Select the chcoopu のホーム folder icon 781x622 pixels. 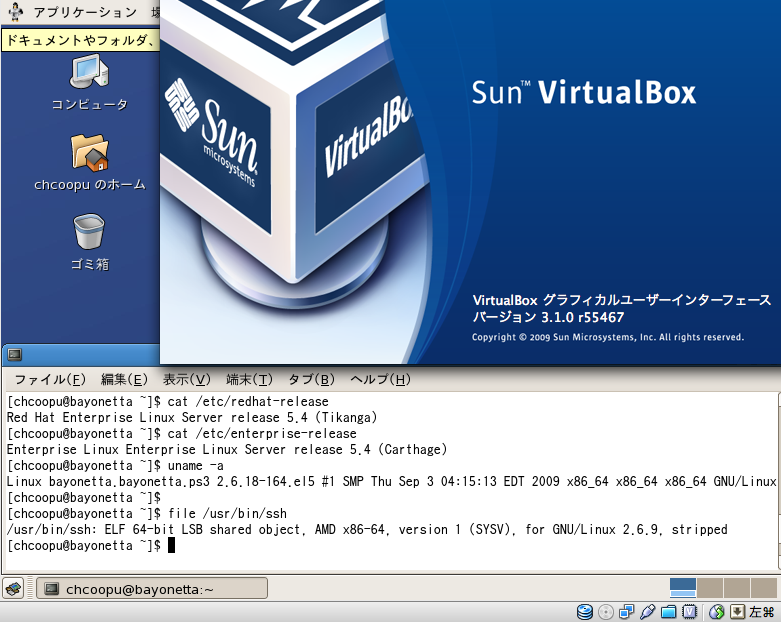pyautogui.click(x=90, y=162)
